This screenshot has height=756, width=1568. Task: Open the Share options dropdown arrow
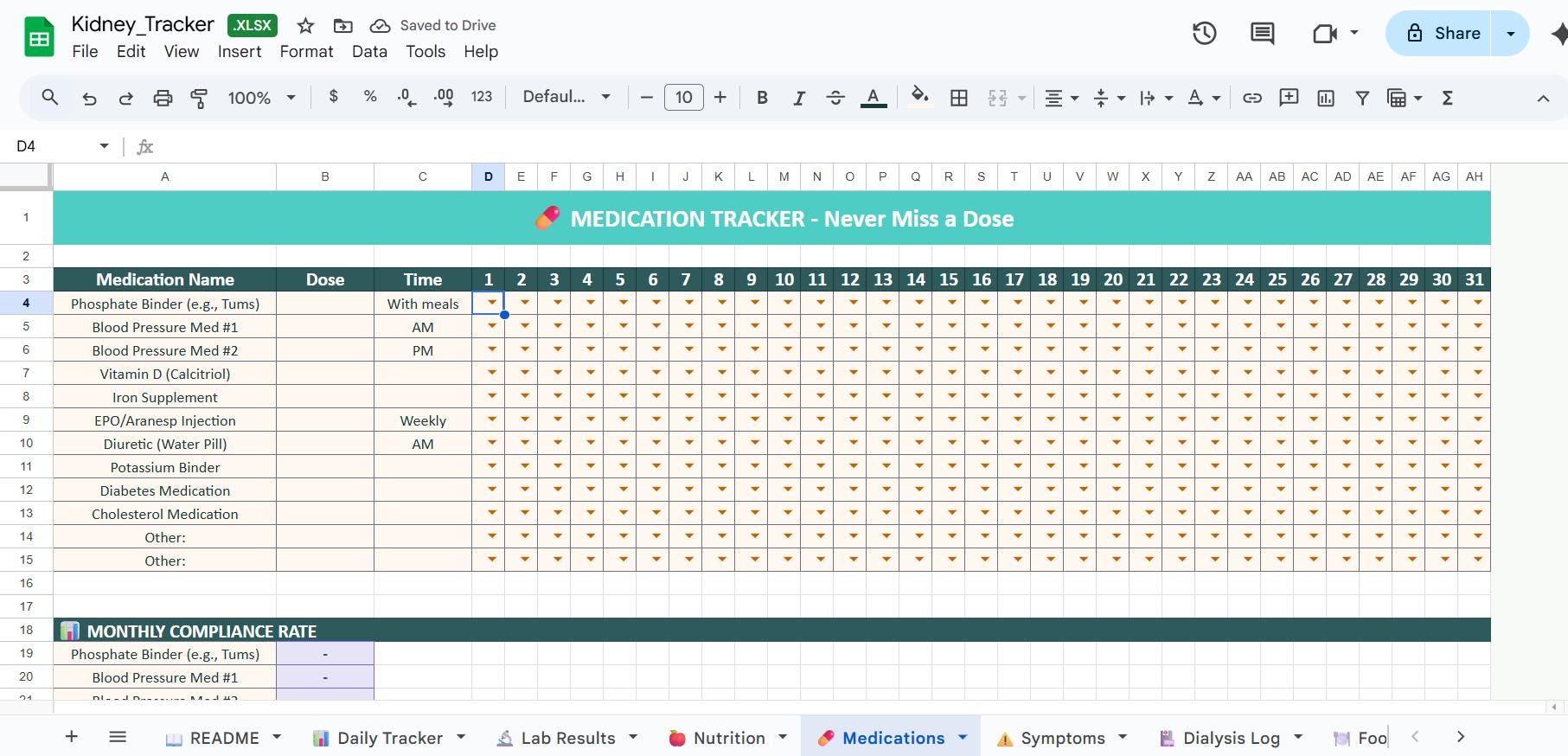pos(1511,34)
